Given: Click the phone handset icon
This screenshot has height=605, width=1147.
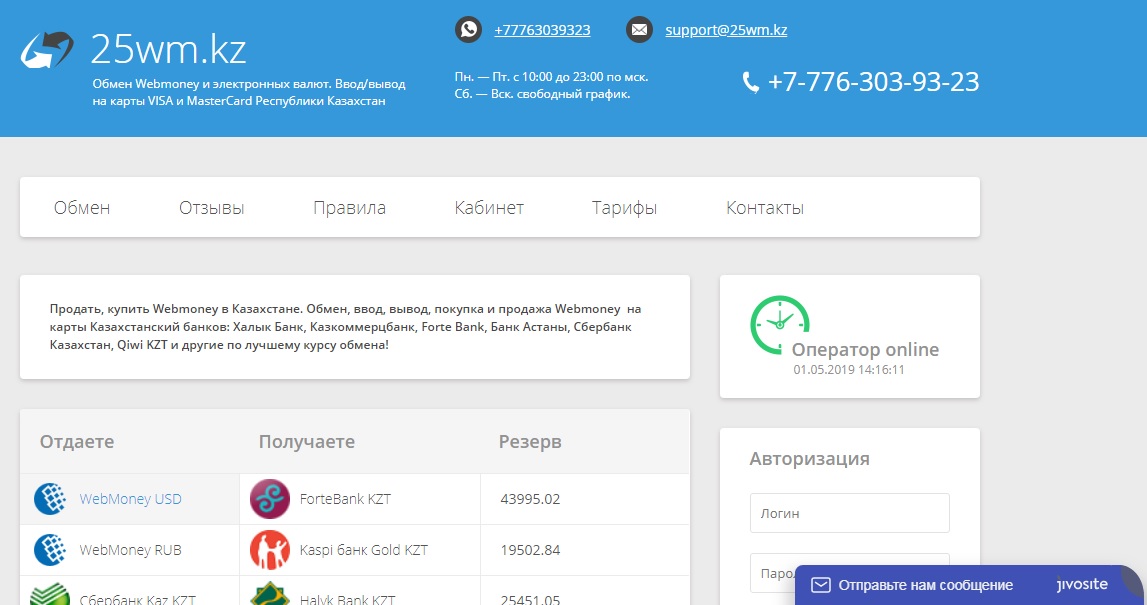Looking at the screenshot, I should tap(751, 82).
